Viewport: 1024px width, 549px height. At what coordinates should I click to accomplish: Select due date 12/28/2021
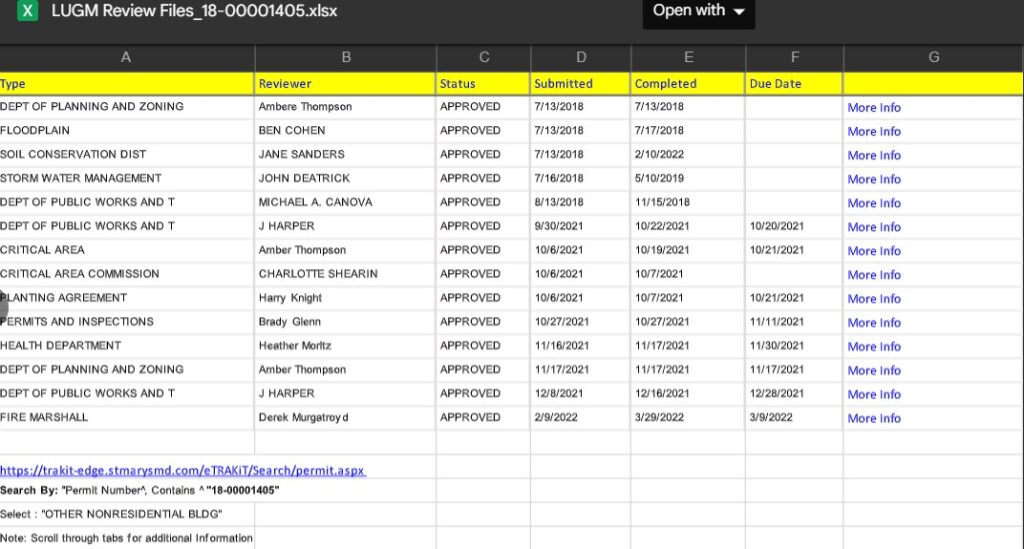(794, 393)
